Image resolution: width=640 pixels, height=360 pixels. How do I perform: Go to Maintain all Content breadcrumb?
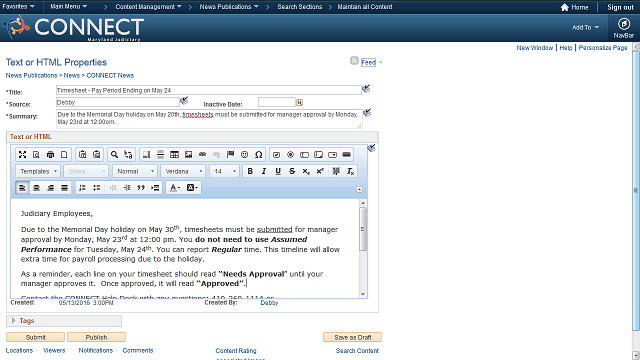coord(365,7)
